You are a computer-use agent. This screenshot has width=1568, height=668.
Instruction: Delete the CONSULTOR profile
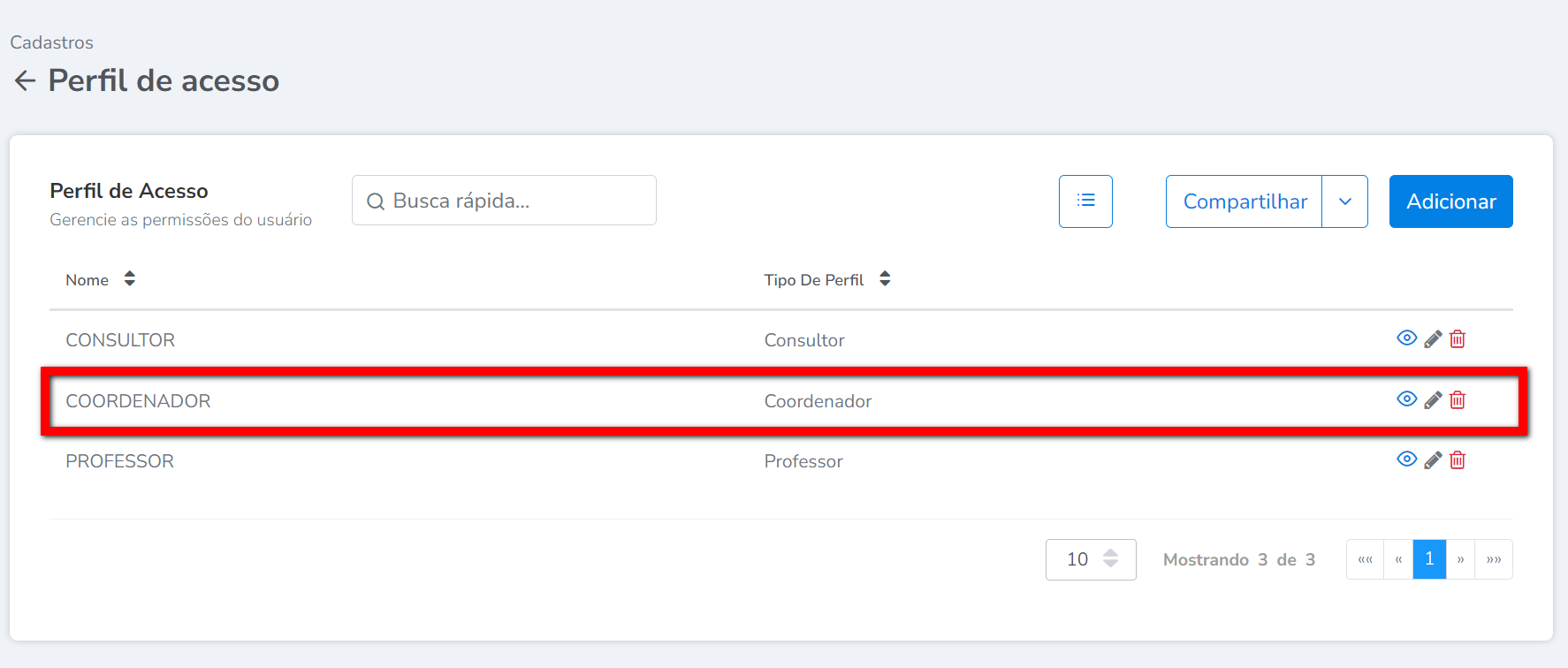click(x=1458, y=339)
